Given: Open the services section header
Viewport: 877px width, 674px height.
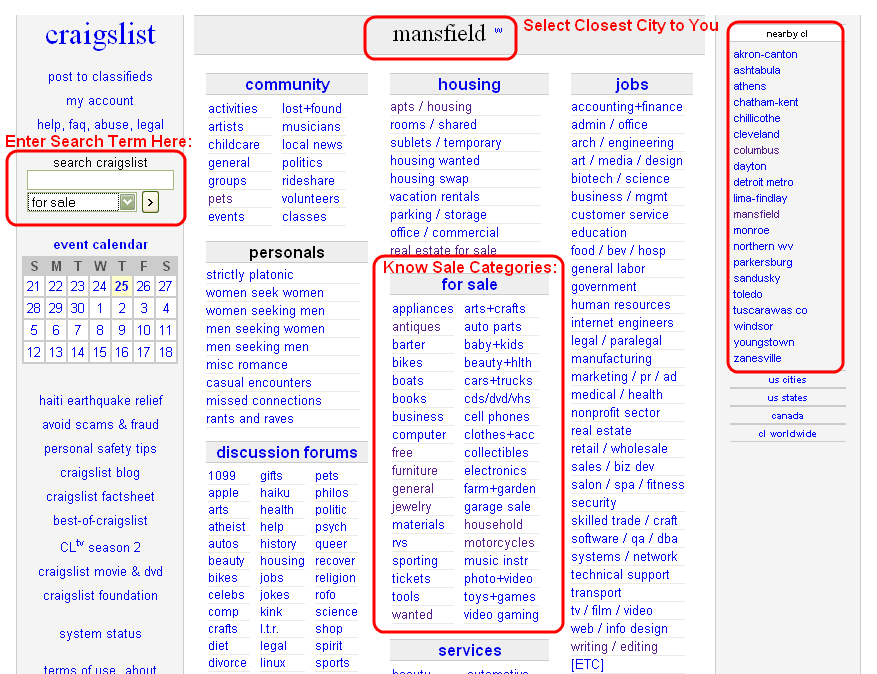Looking at the screenshot, I should coord(469,651).
